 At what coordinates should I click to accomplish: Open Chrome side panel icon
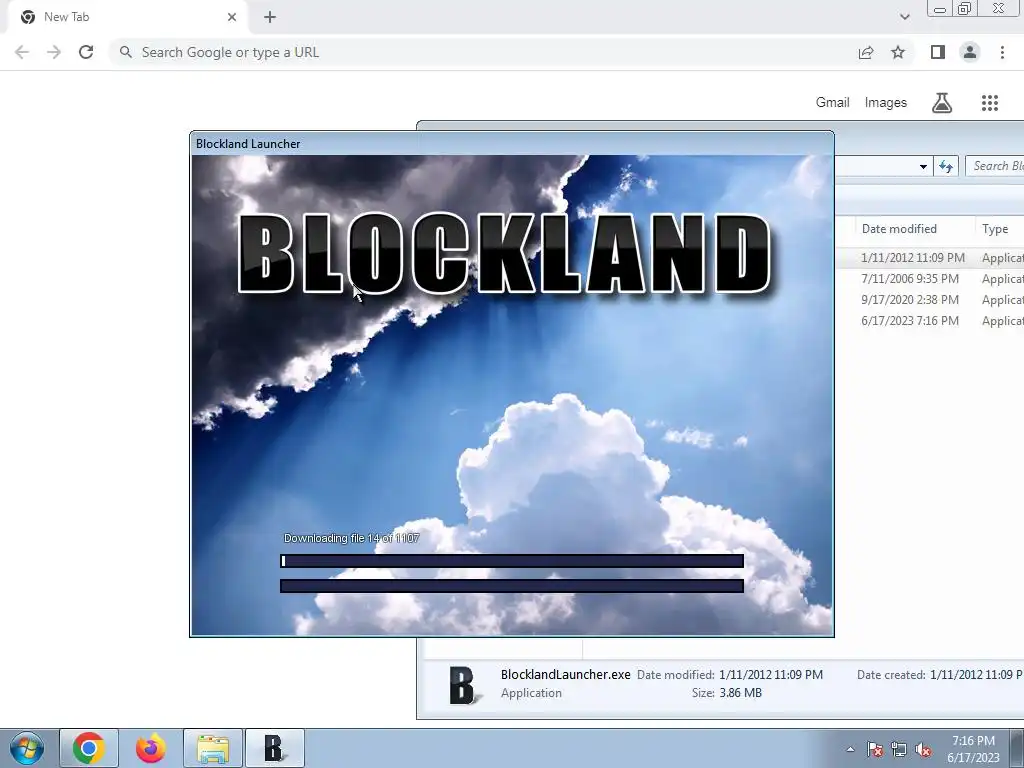[x=938, y=52]
